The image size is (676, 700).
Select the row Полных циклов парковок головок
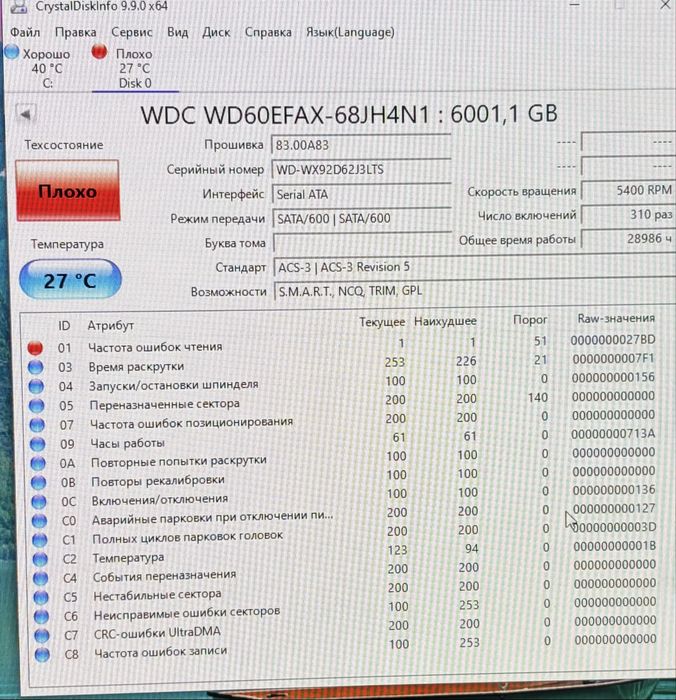tap(345, 535)
